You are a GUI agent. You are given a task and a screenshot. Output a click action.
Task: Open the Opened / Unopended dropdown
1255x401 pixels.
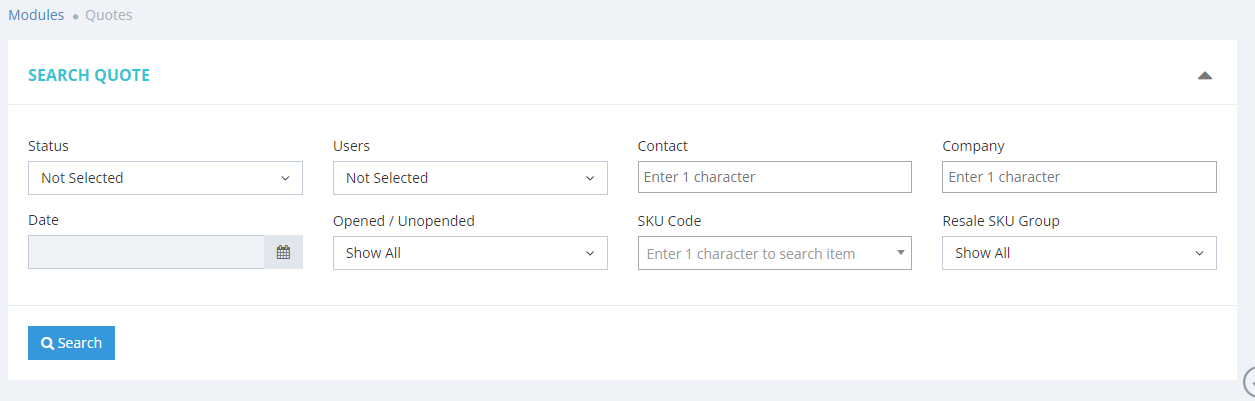470,253
